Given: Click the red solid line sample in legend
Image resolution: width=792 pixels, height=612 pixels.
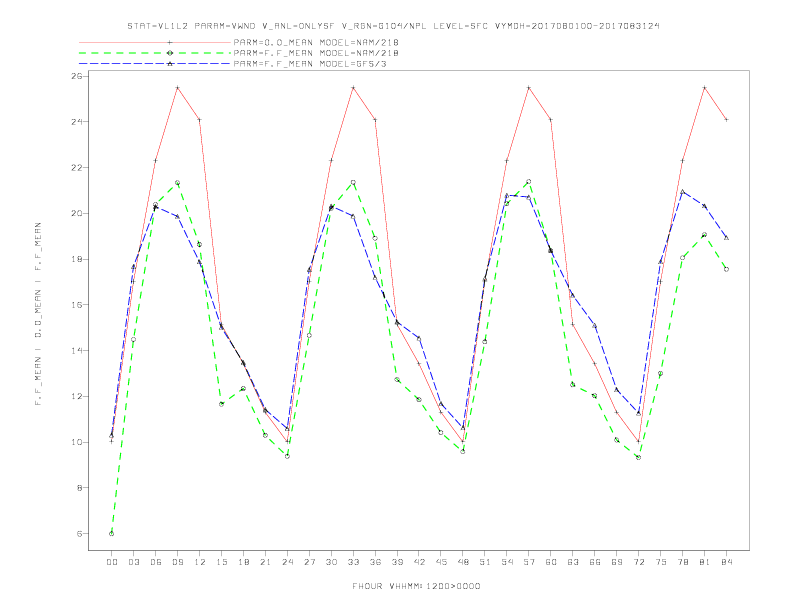Looking at the screenshot, I should 155,42.
